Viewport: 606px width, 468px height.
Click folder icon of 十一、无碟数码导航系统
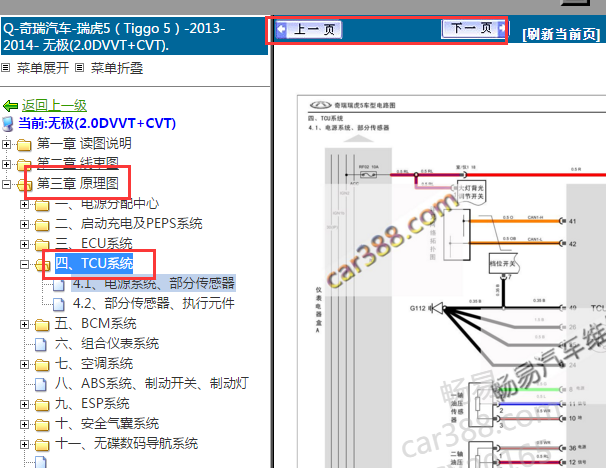coord(42,445)
